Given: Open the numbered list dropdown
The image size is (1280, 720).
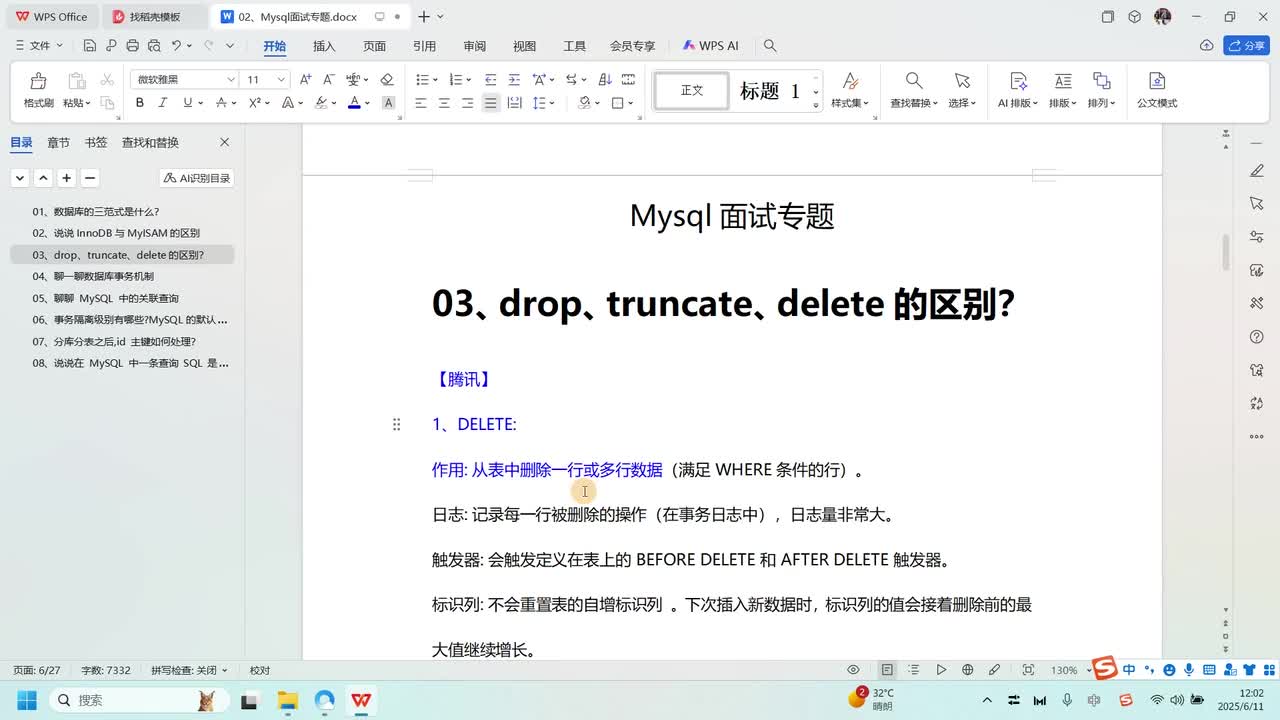Looking at the screenshot, I should coord(468,80).
